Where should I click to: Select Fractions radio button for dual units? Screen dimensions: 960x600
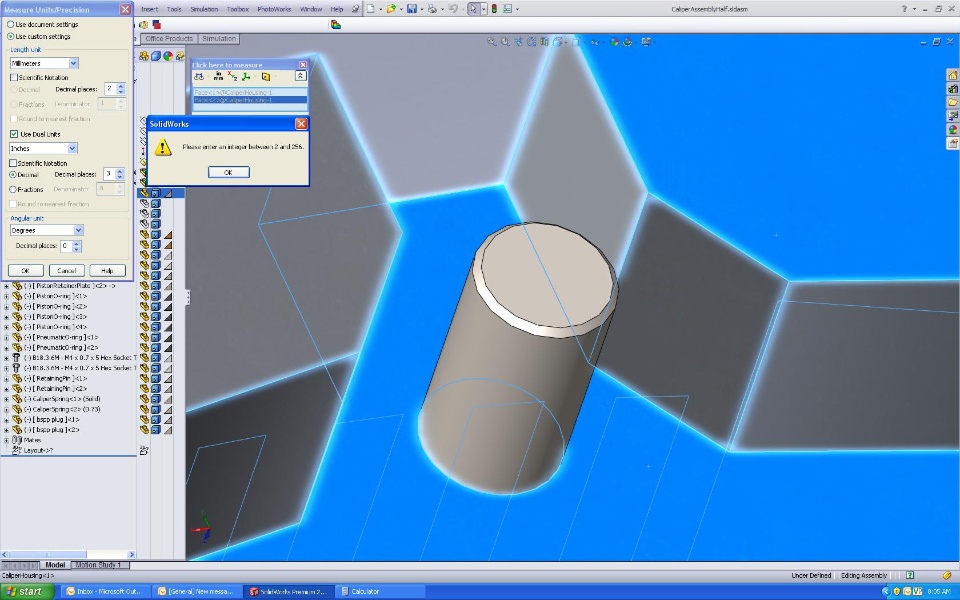(x=12, y=189)
